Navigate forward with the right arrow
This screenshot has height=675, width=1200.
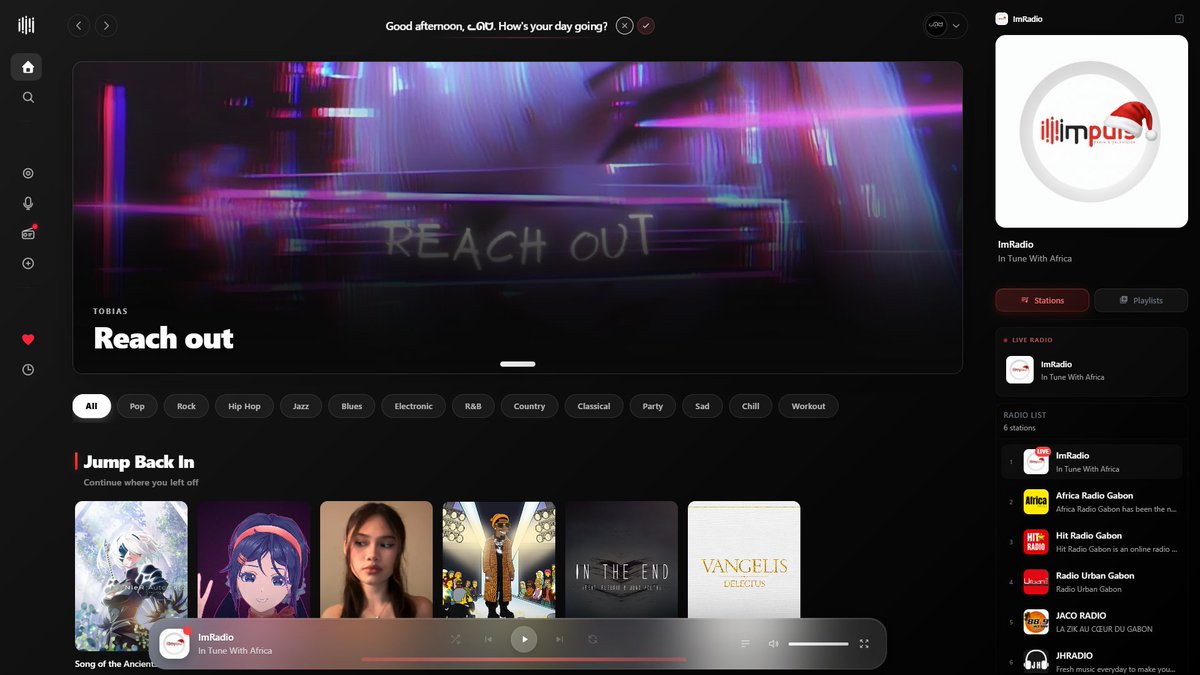(x=106, y=26)
